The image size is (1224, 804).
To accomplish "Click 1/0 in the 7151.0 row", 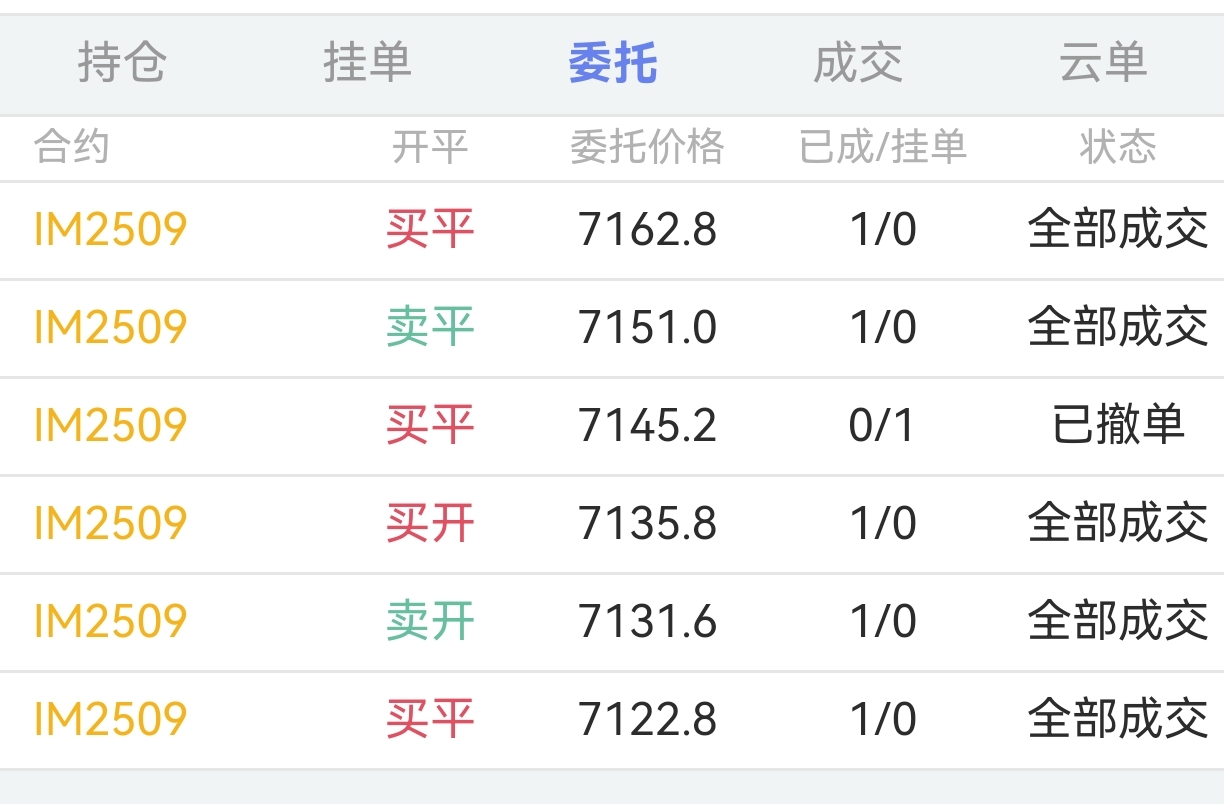I will tap(883, 327).
